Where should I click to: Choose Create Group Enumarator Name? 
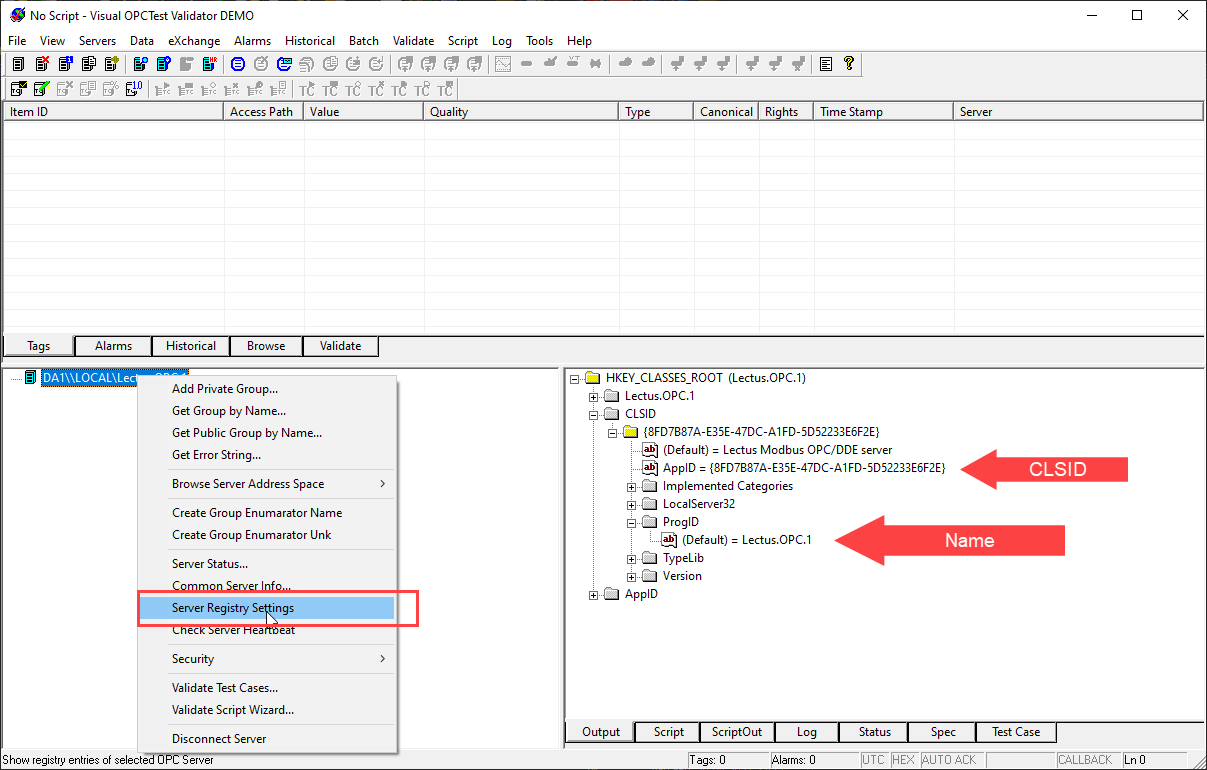tap(267, 513)
